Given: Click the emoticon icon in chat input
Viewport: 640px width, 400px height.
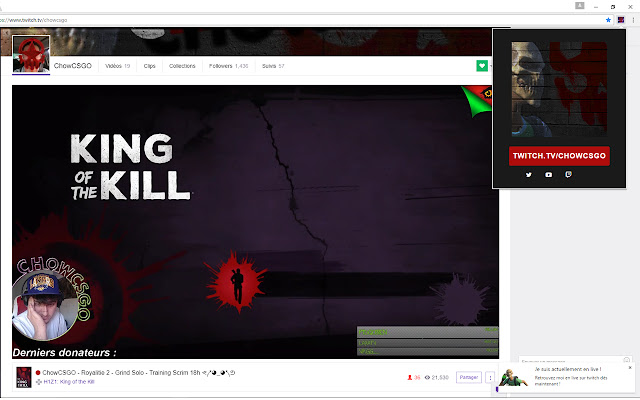Looking at the screenshot, I should click(x=627, y=360).
